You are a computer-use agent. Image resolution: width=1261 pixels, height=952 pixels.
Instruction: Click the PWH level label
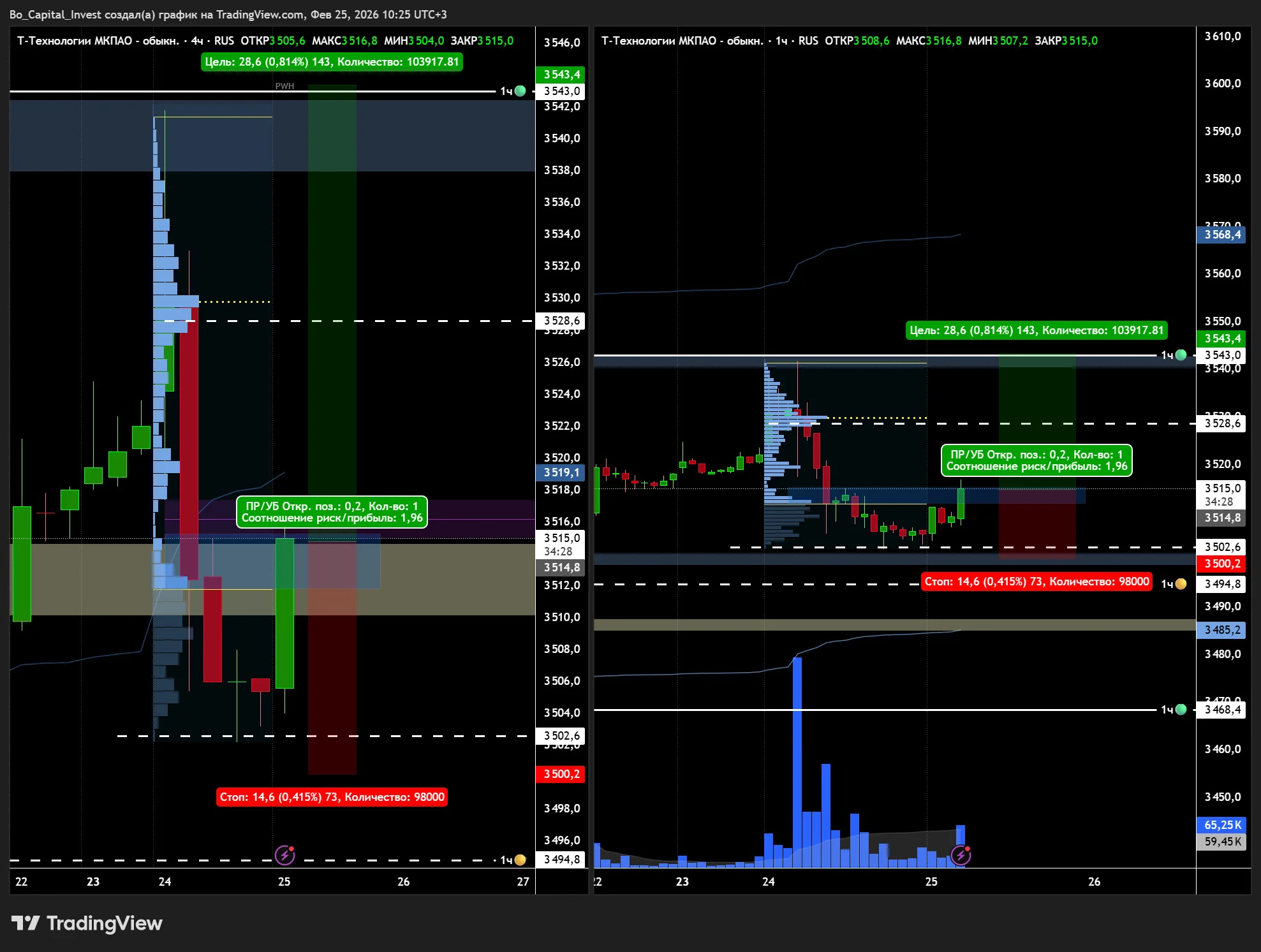(284, 86)
